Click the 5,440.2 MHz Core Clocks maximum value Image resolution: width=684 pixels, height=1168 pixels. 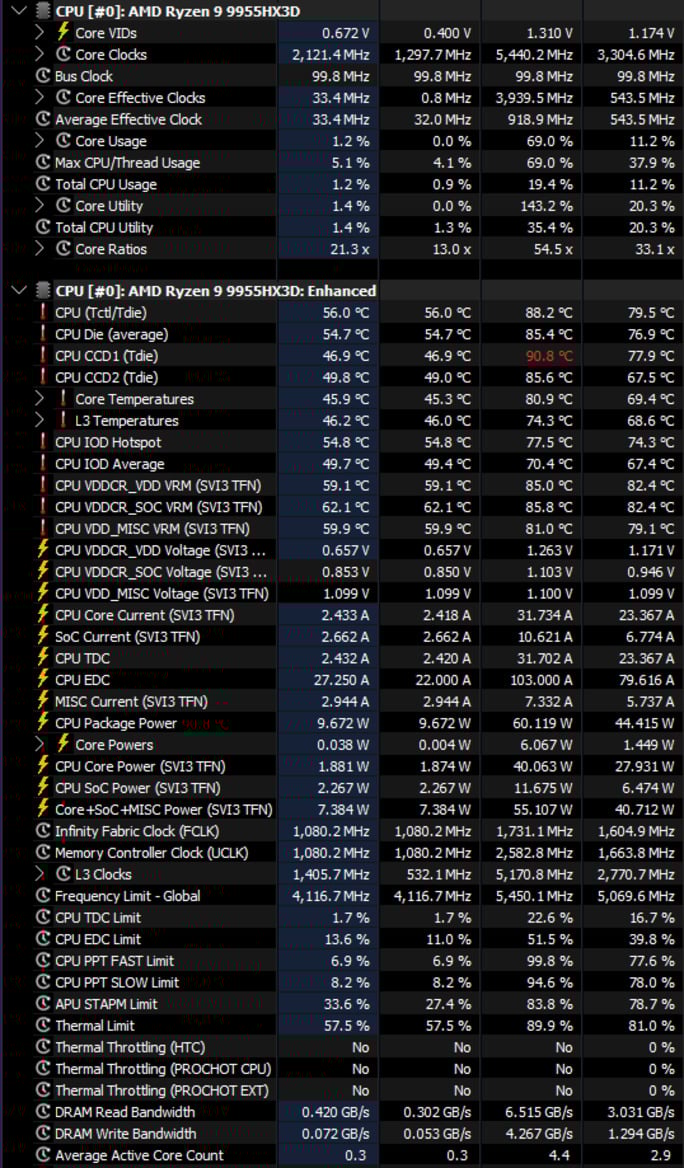coord(534,54)
